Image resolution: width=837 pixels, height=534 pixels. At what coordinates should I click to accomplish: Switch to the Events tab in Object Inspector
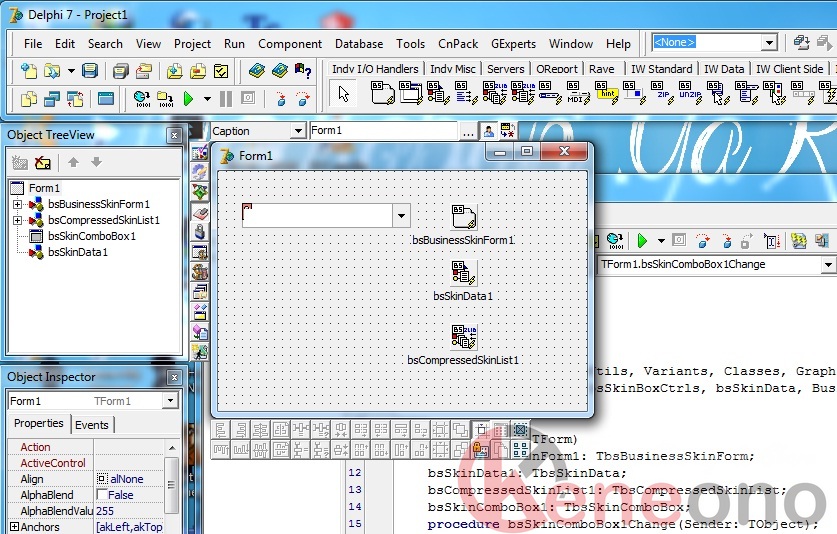click(x=92, y=425)
